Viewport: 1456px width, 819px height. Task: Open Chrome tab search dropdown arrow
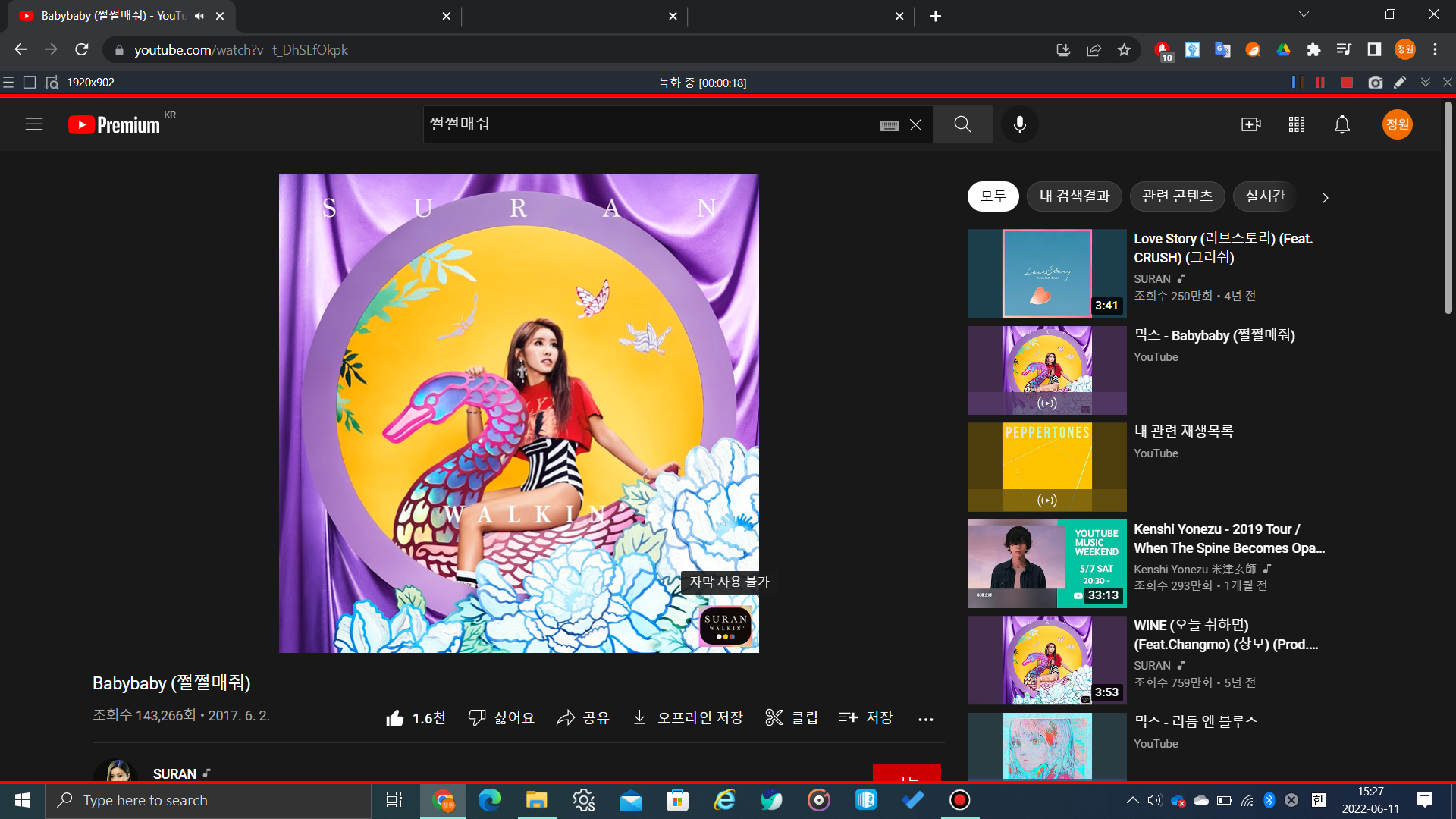(x=1304, y=15)
